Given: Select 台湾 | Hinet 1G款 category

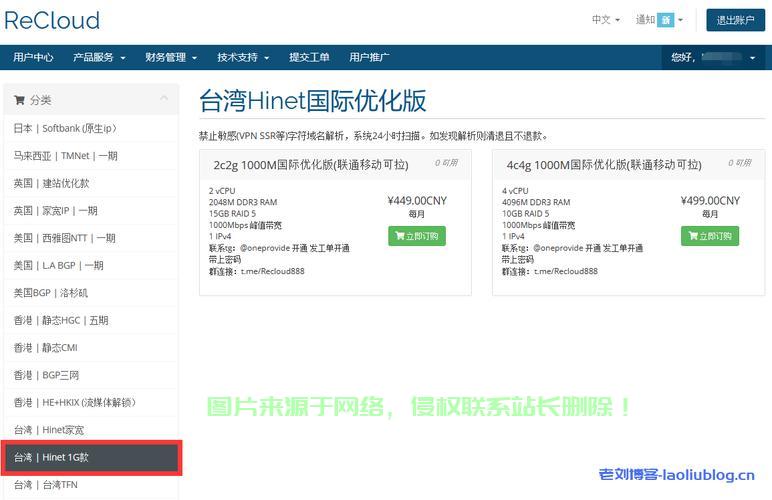Looking at the screenshot, I should coord(91,458).
